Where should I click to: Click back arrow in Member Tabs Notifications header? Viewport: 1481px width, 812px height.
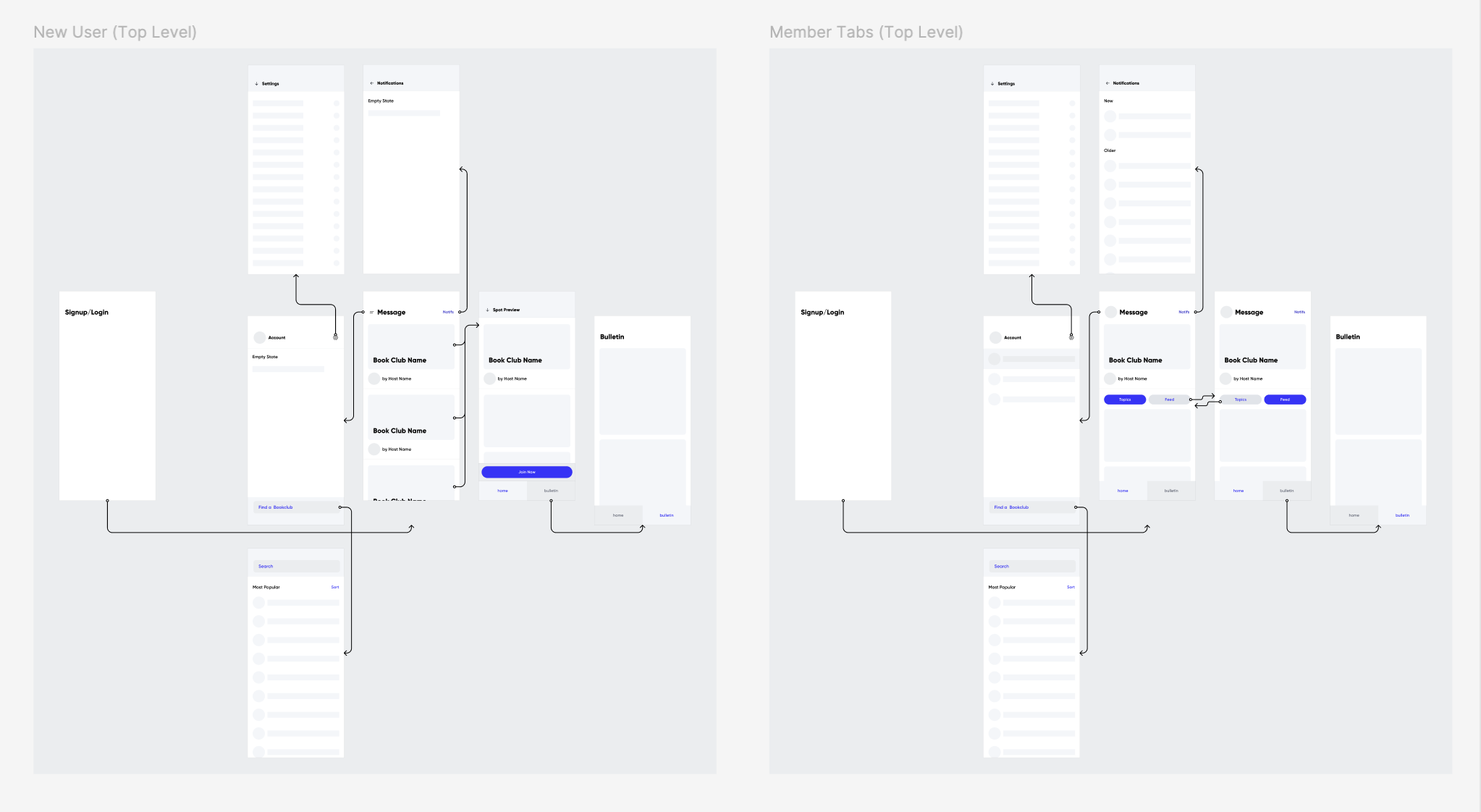(x=1107, y=83)
